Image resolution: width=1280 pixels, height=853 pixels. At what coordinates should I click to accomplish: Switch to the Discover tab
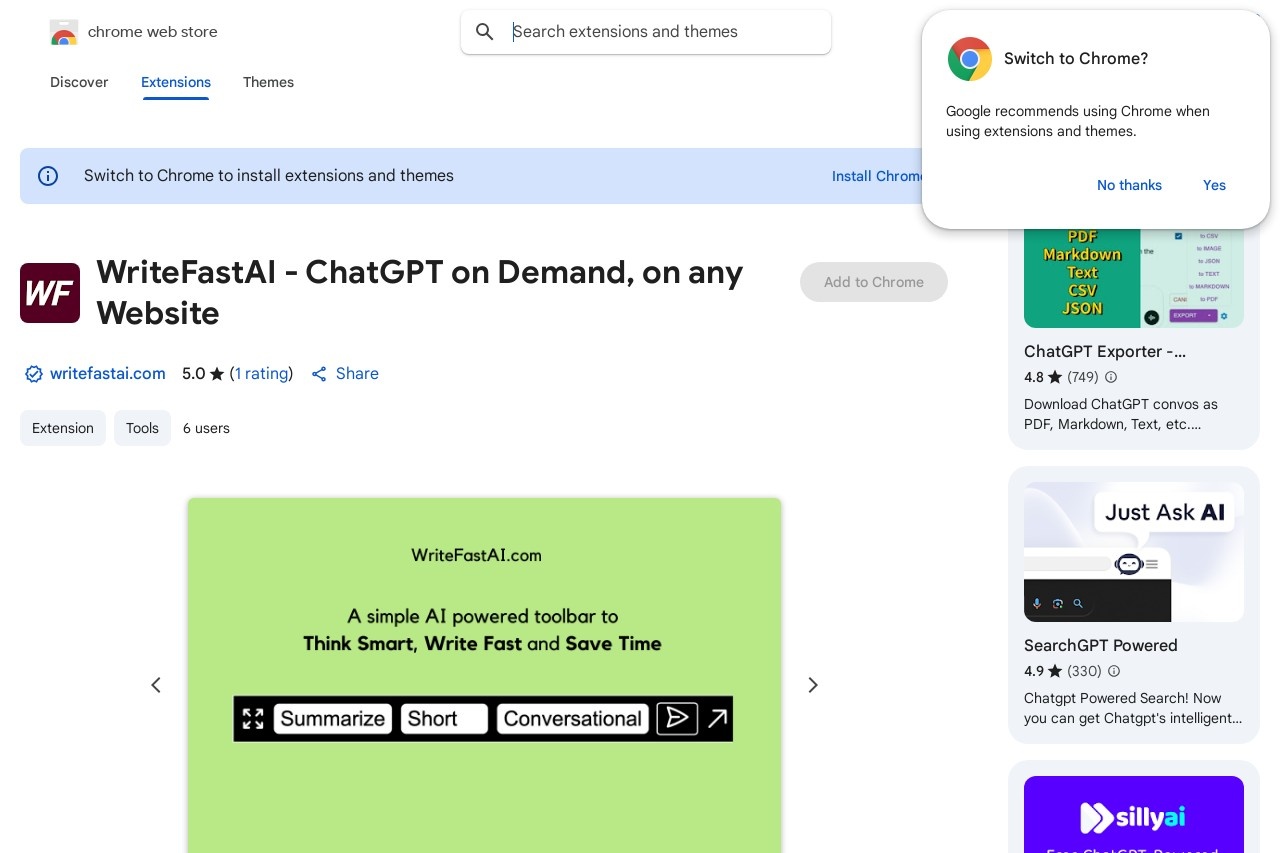point(79,82)
